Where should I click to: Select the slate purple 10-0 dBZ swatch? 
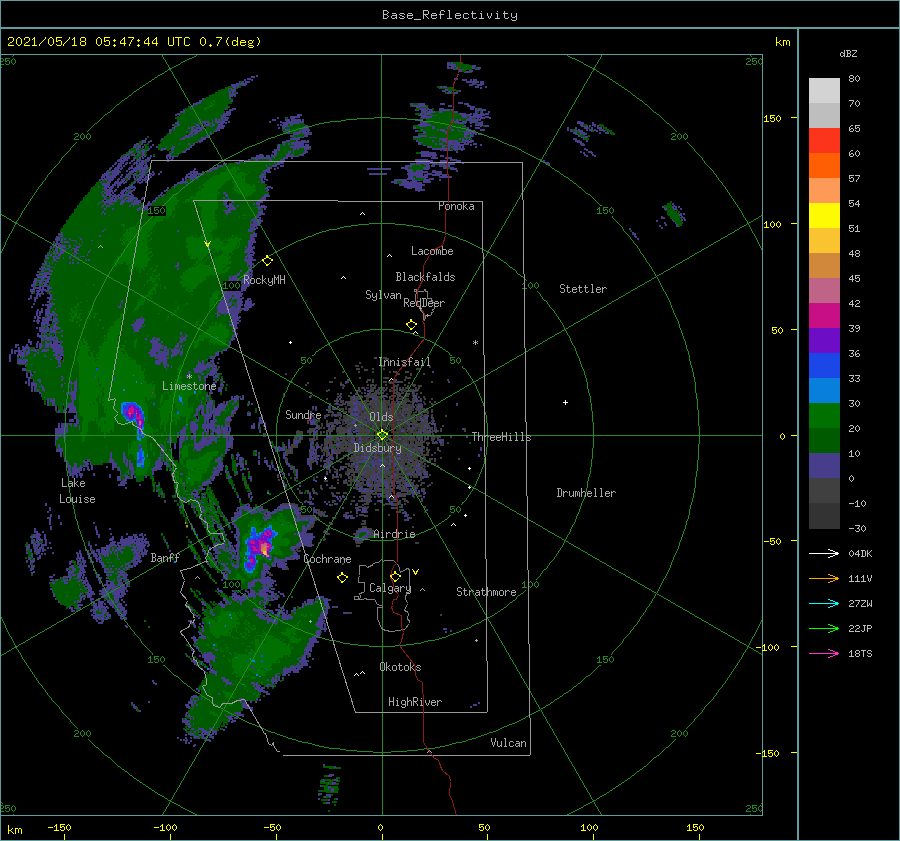[x=824, y=466]
